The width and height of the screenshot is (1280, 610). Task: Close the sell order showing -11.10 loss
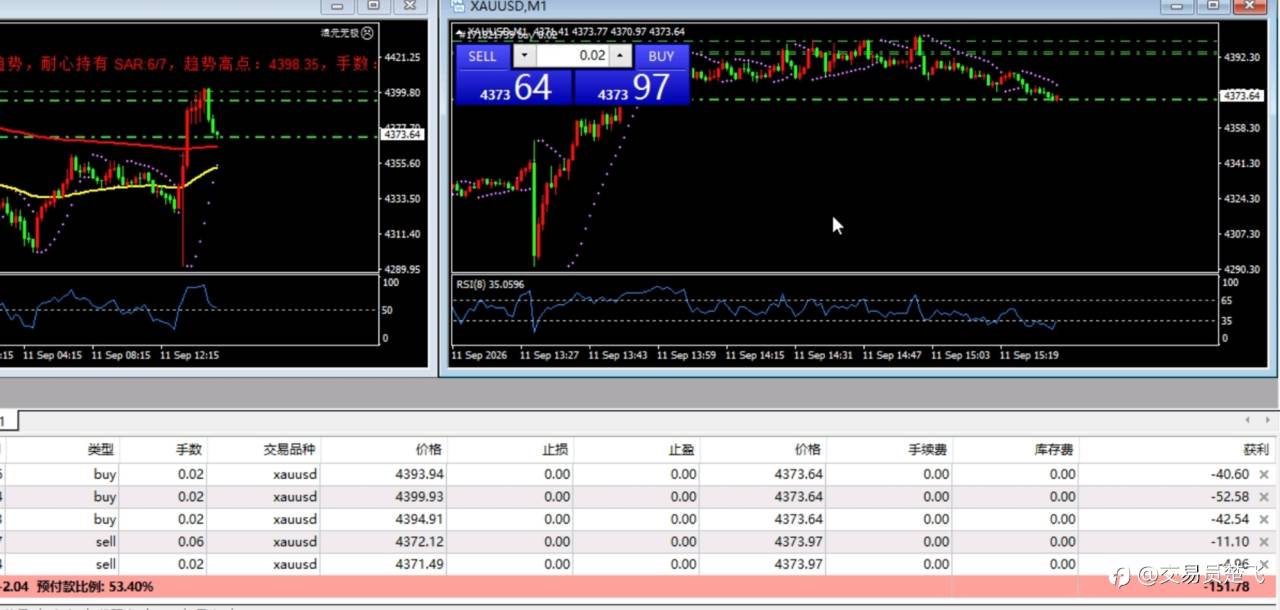[1264, 541]
